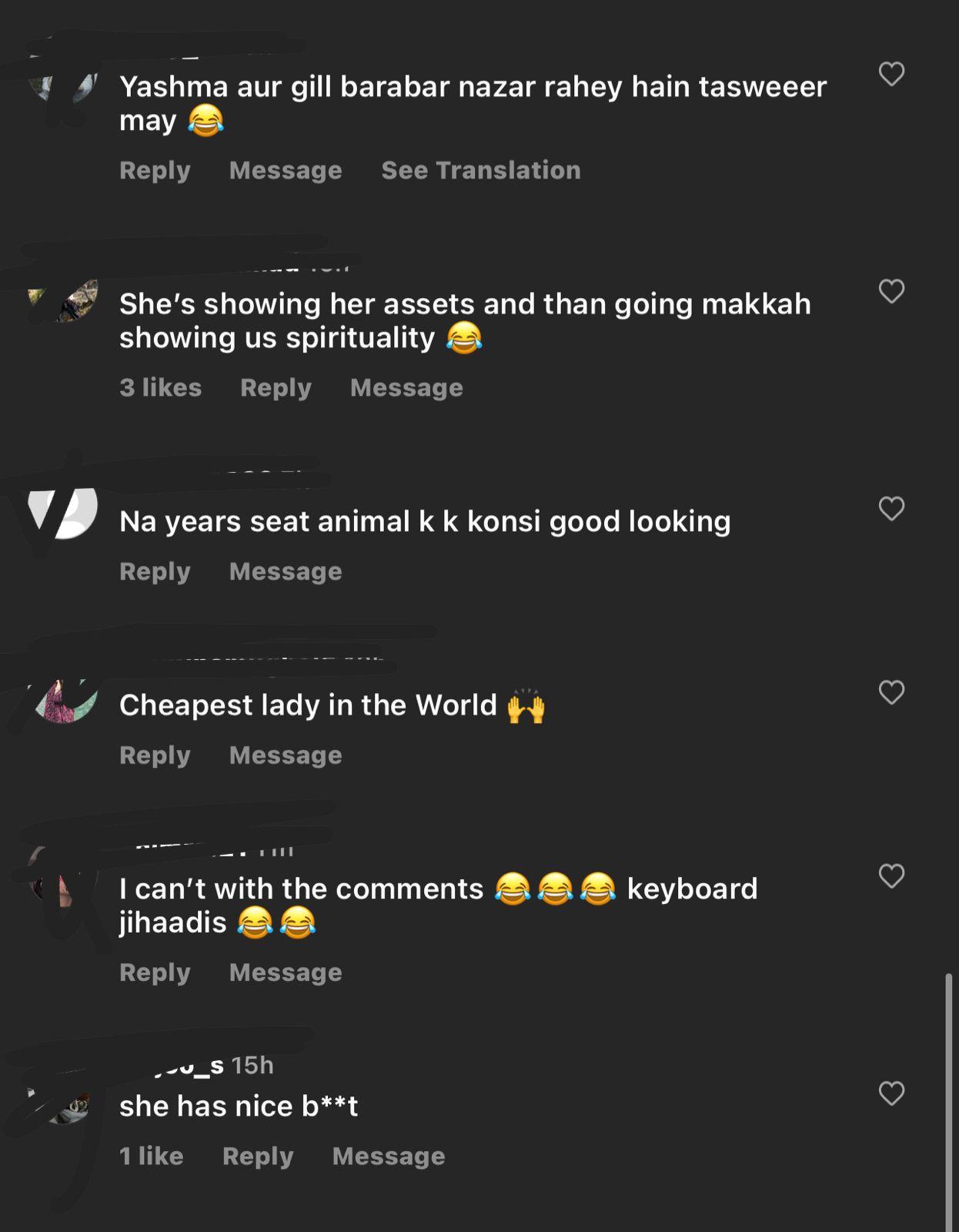Viewport: 959px width, 1232px height.
Task: Reply to the 'Yashma aur gill' comment
Action: pos(155,171)
